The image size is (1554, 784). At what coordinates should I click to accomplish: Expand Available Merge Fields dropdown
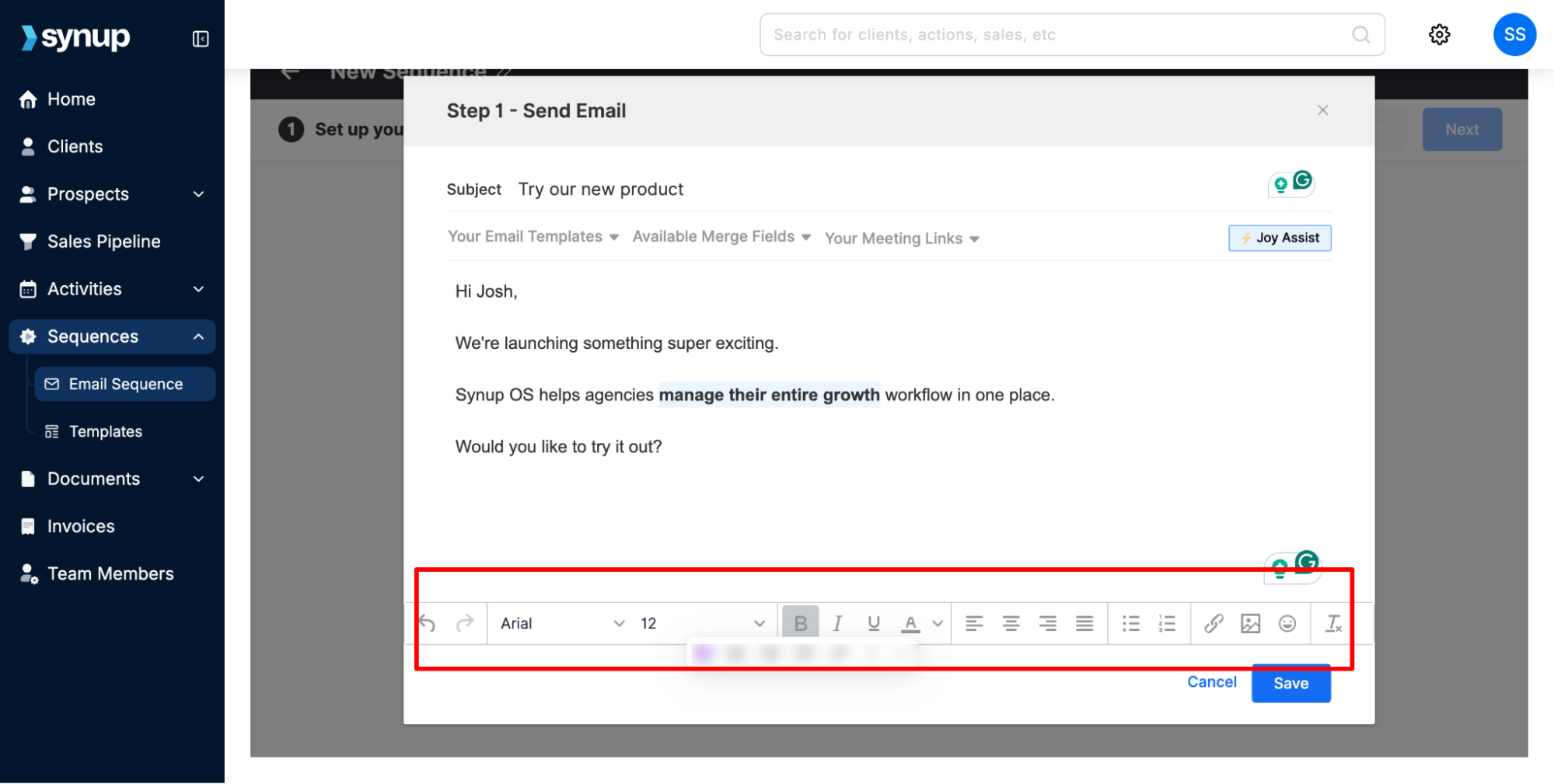point(721,237)
